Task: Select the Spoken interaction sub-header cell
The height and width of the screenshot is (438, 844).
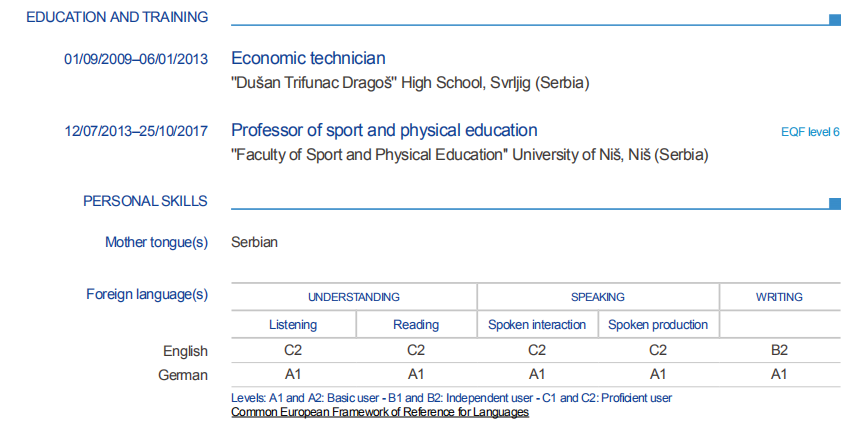Action: click(537, 325)
